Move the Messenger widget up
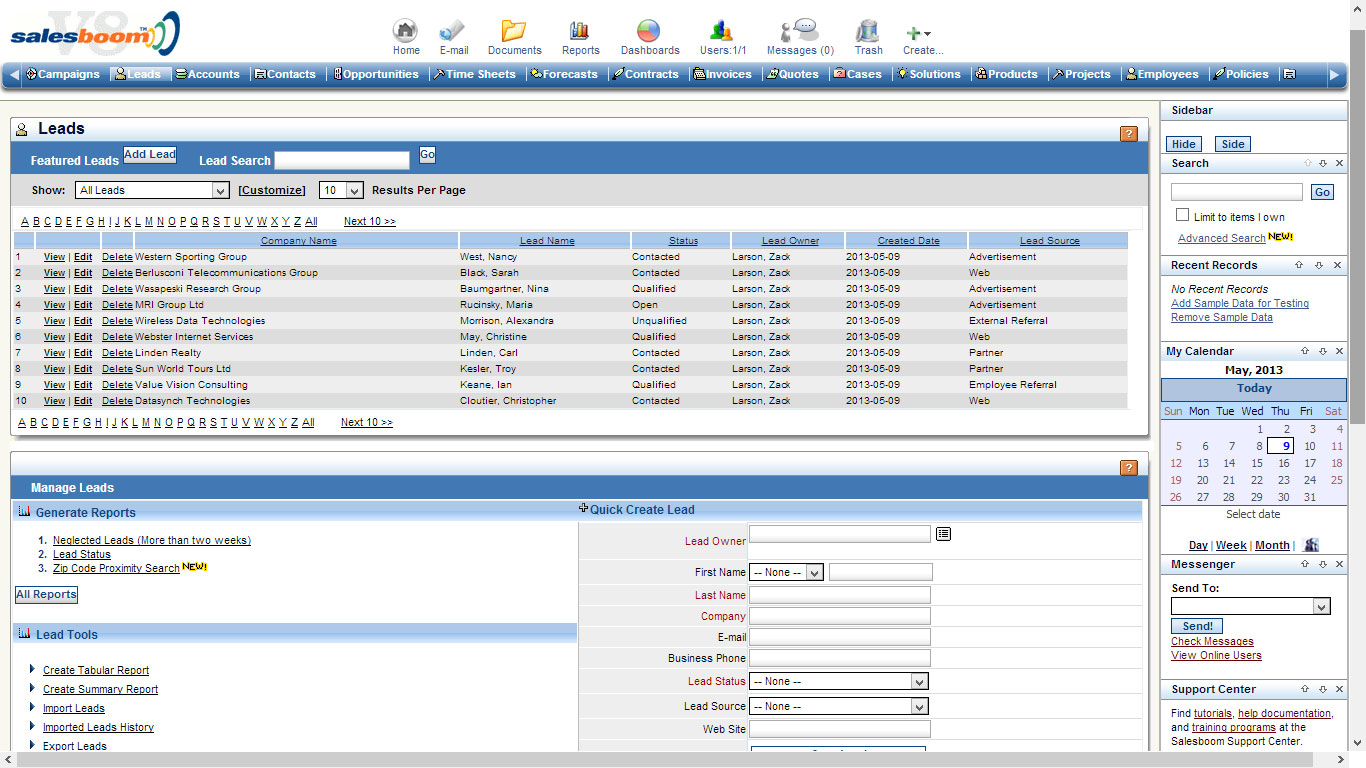The height and width of the screenshot is (768, 1366). pos(1305,564)
